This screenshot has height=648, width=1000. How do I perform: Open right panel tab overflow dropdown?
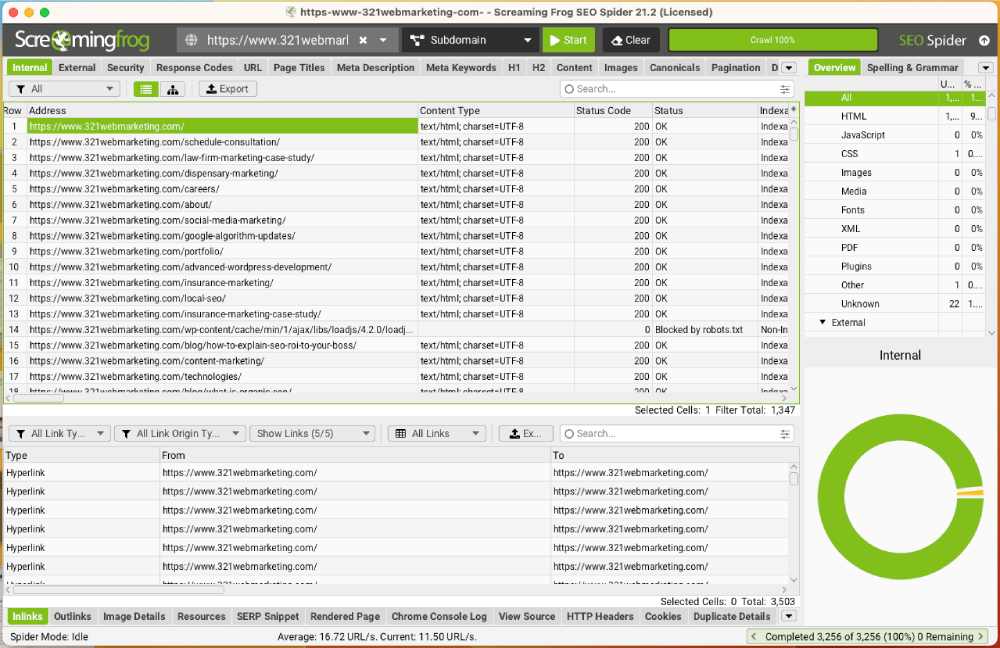point(986,68)
